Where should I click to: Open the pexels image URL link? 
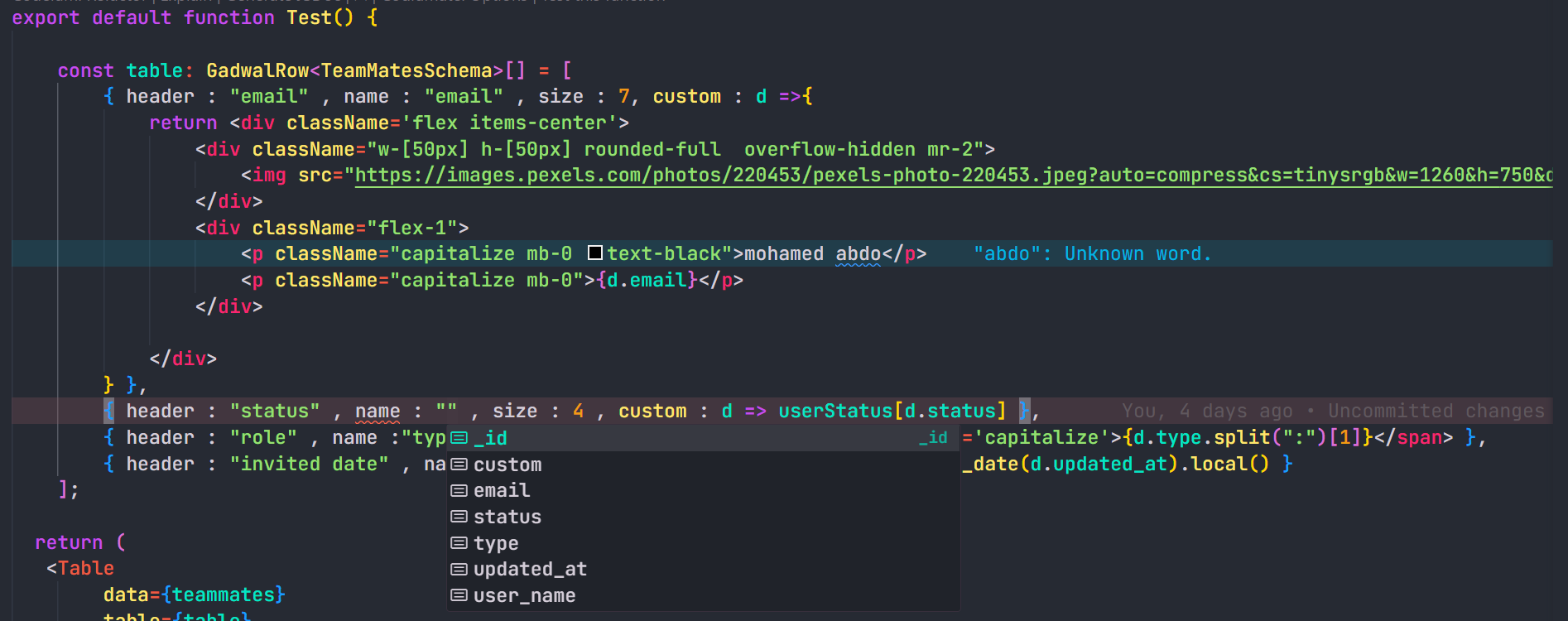(954, 176)
